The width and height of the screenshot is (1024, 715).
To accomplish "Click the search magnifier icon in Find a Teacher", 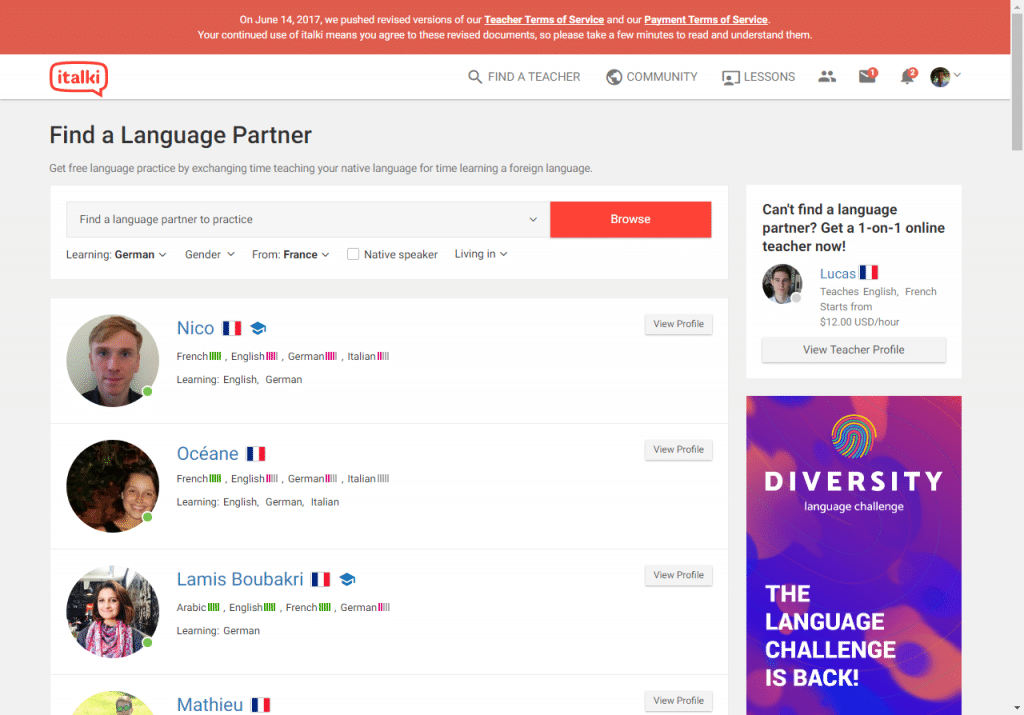I will click(x=475, y=77).
